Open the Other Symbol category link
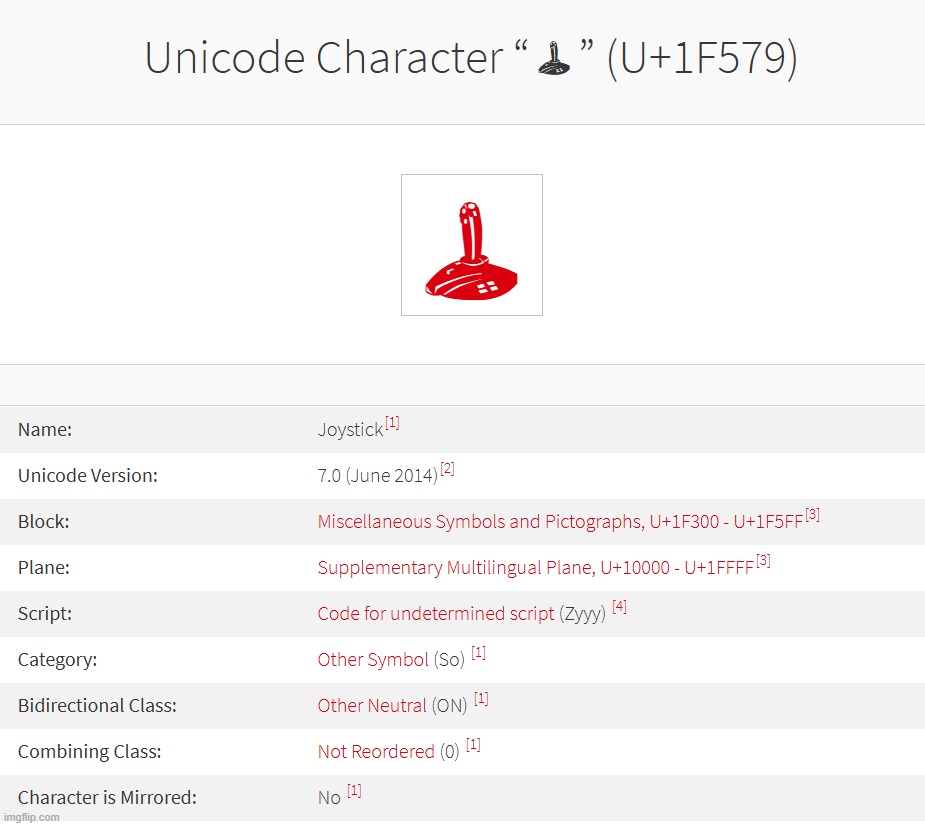This screenshot has height=826, width=925. click(373, 660)
